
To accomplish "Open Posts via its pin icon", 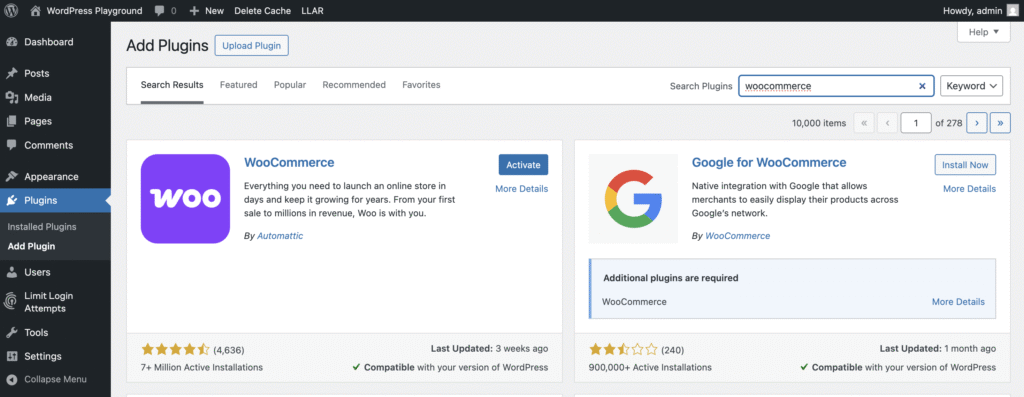I will 12,73.
